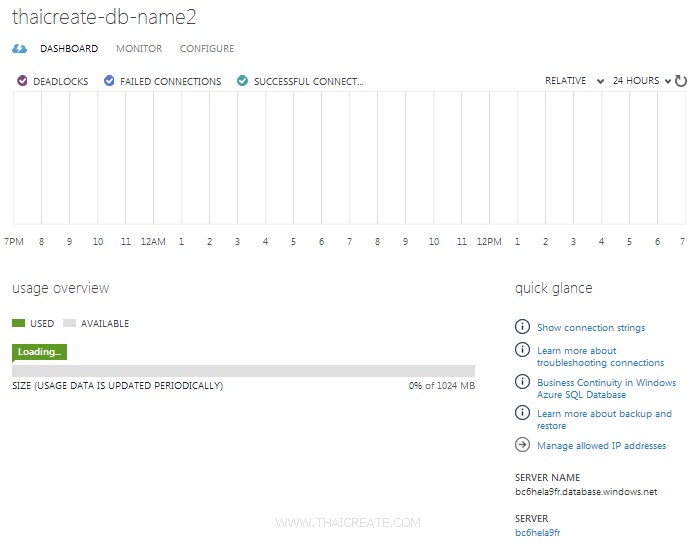Open Learn more about troubleshooting connections

click(600, 357)
